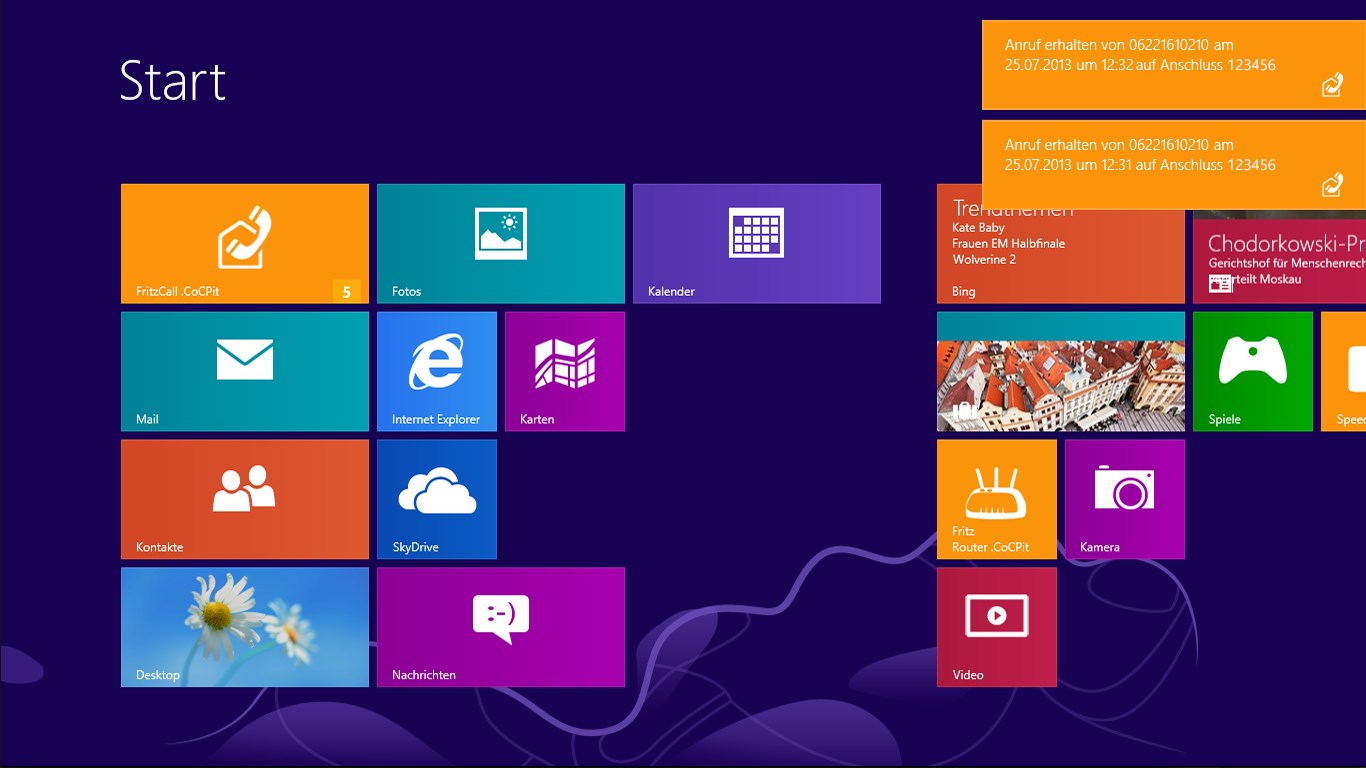Open the Mail tile
The width and height of the screenshot is (1366, 768).
point(245,372)
